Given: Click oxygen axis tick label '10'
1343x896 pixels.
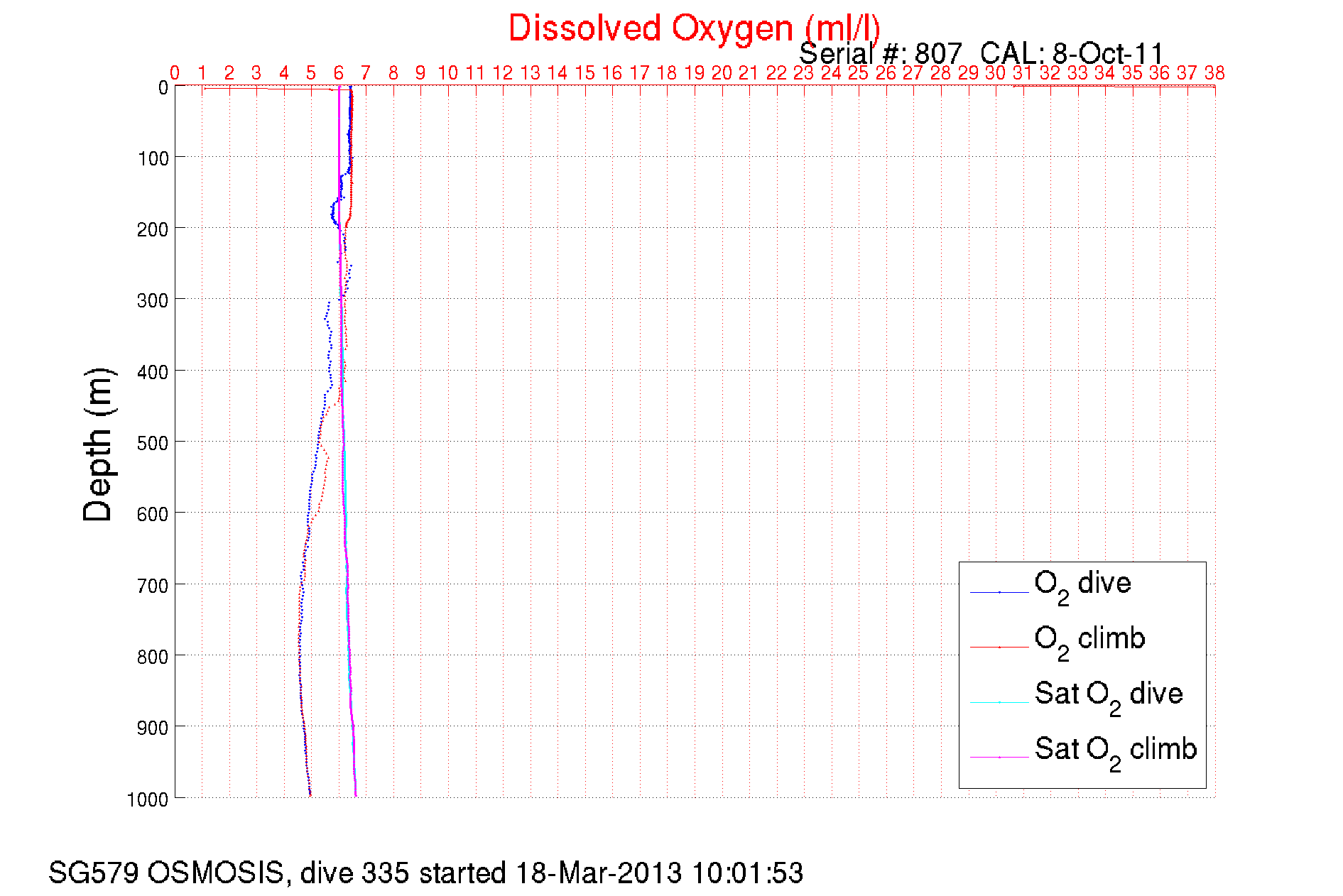Looking at the screenshot, I should 448,73.
